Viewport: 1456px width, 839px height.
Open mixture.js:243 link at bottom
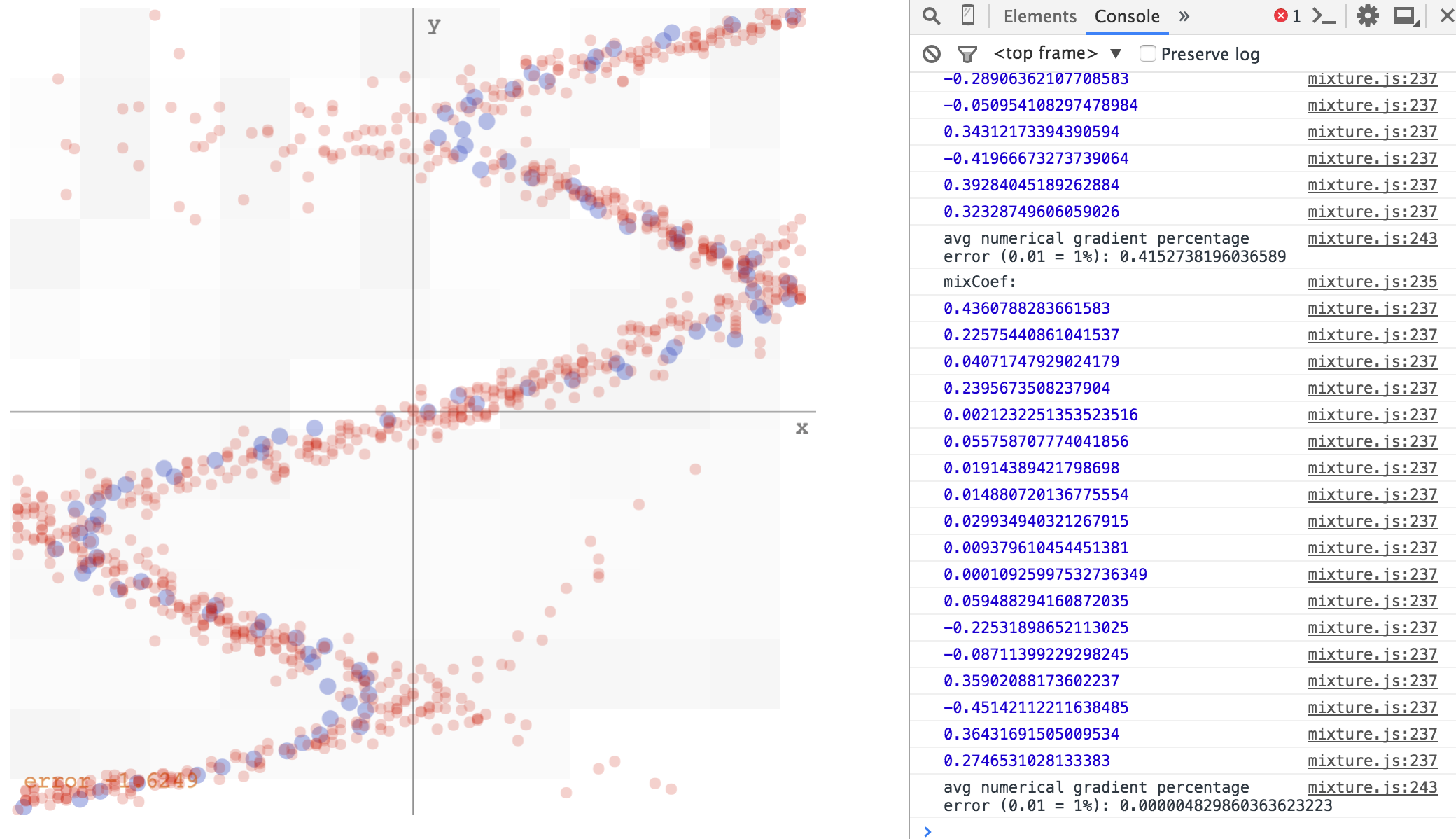(1372, 787)
